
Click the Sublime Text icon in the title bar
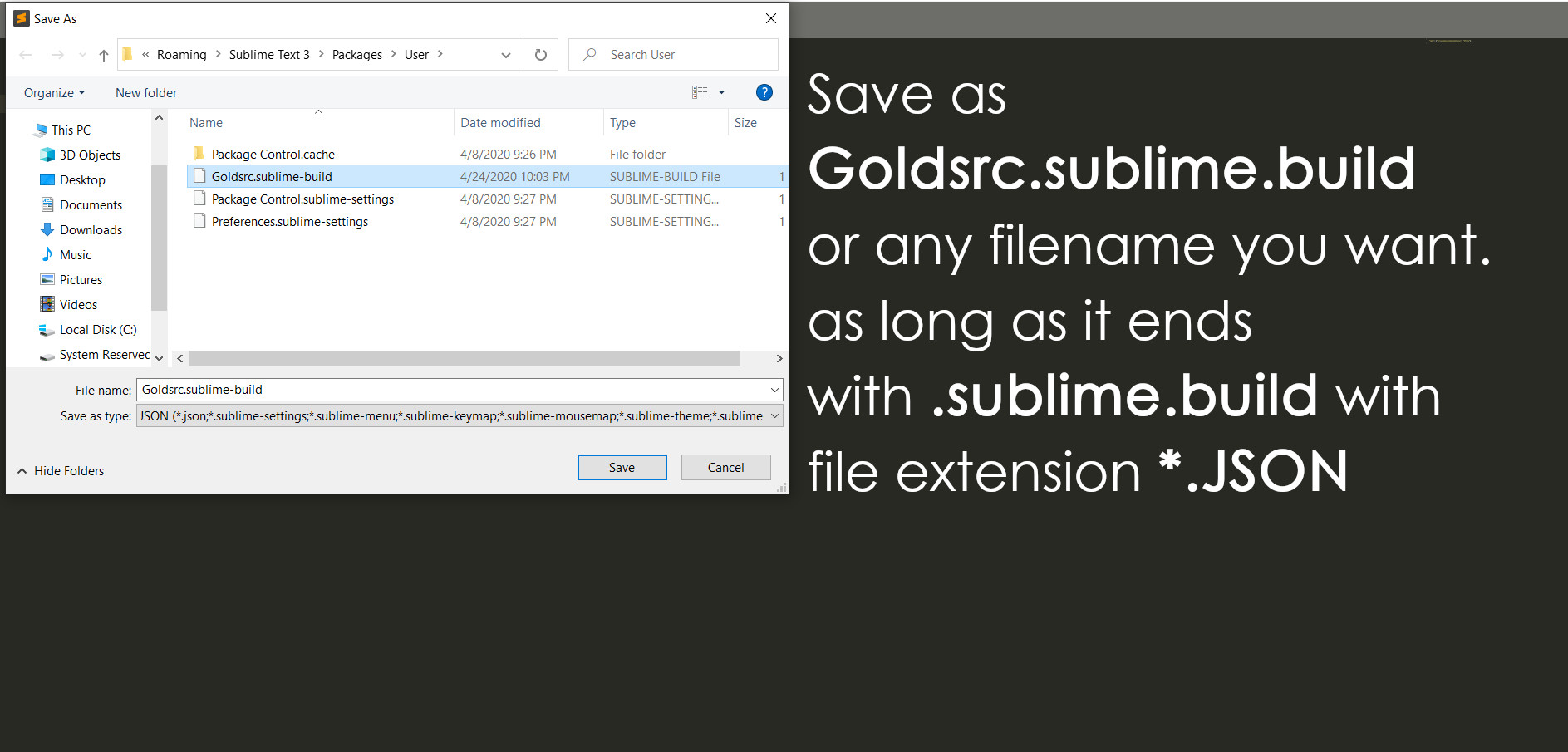click(x=21, y=17)
